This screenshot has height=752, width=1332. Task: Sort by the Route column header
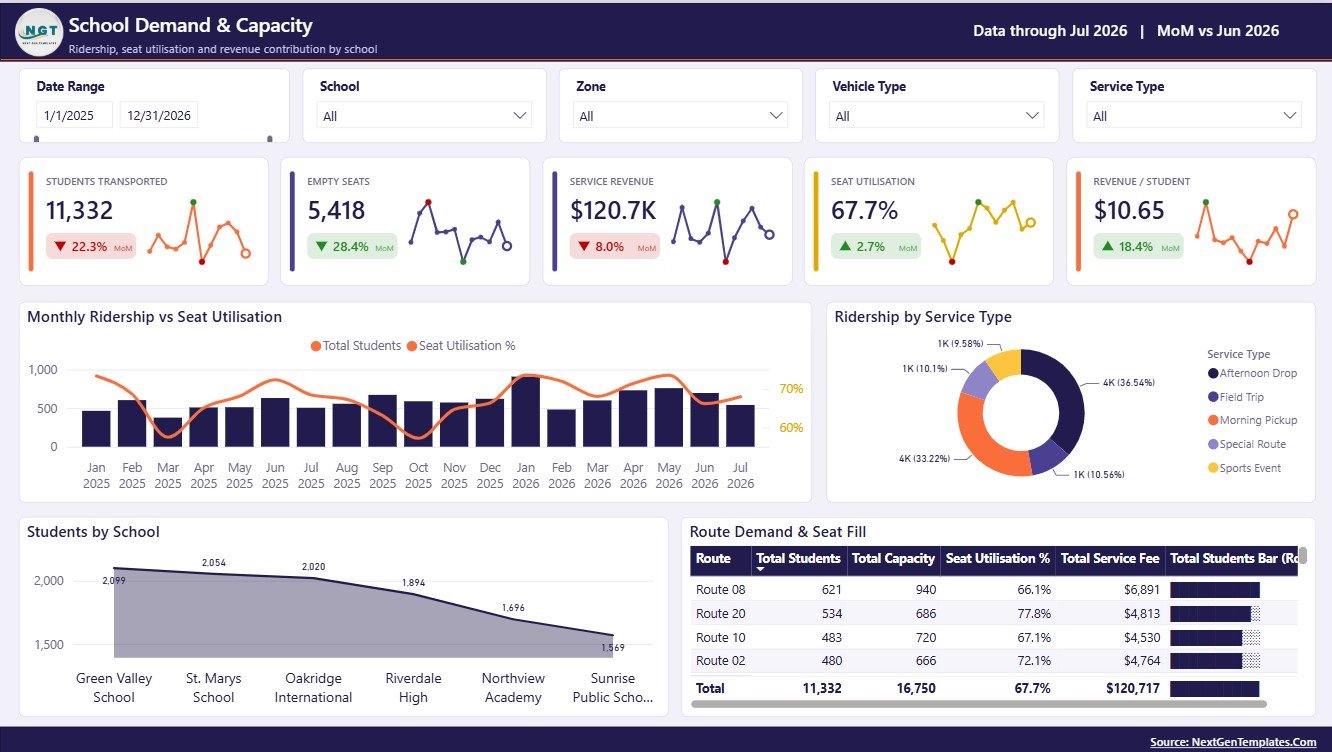[x=720, y=560]
